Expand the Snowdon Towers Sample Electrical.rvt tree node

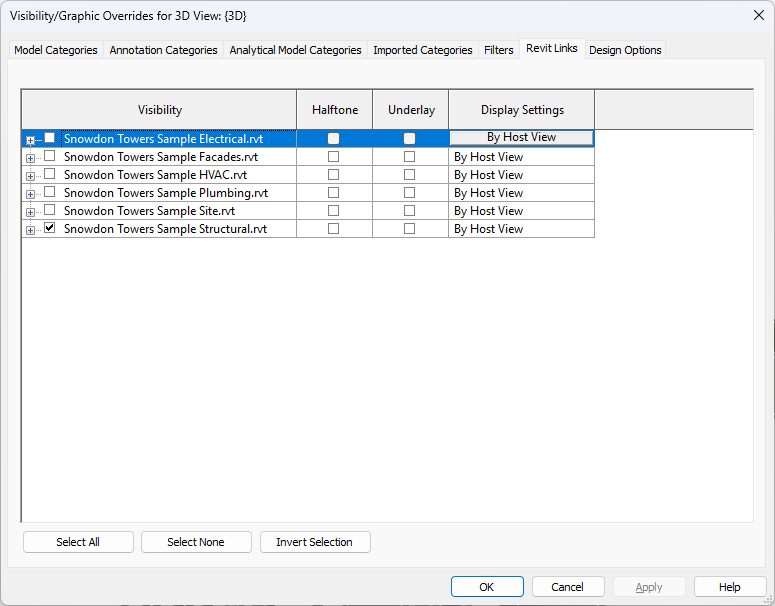click(30, 140)
